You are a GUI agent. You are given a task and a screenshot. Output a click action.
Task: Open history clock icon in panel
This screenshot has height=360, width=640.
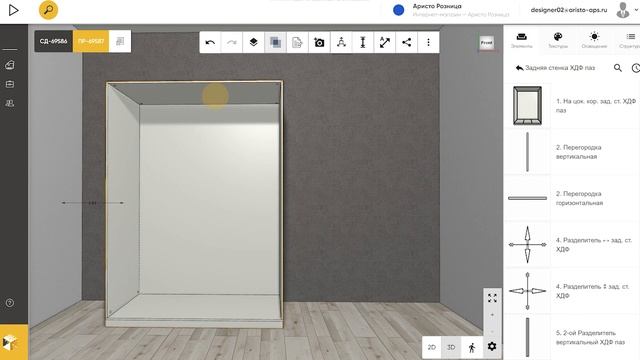636,68
